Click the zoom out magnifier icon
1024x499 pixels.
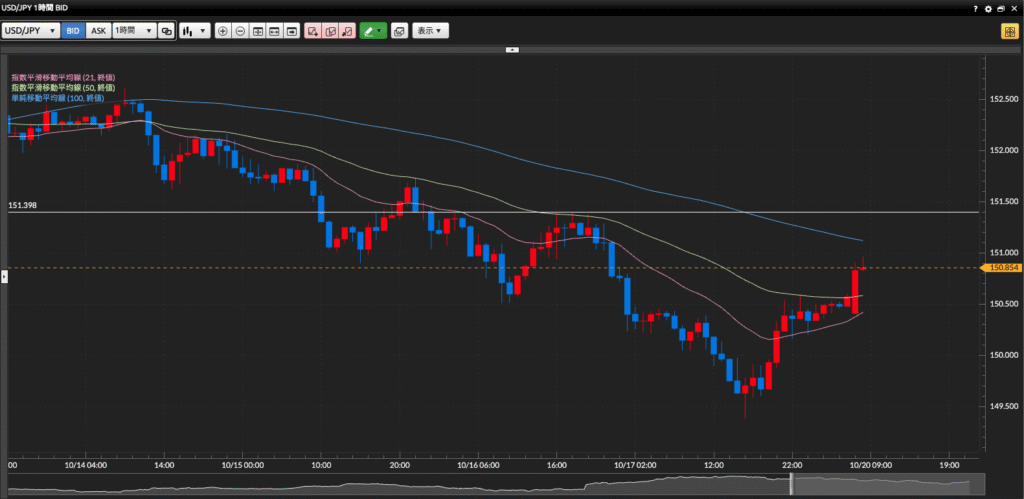(x=240, y=31)
